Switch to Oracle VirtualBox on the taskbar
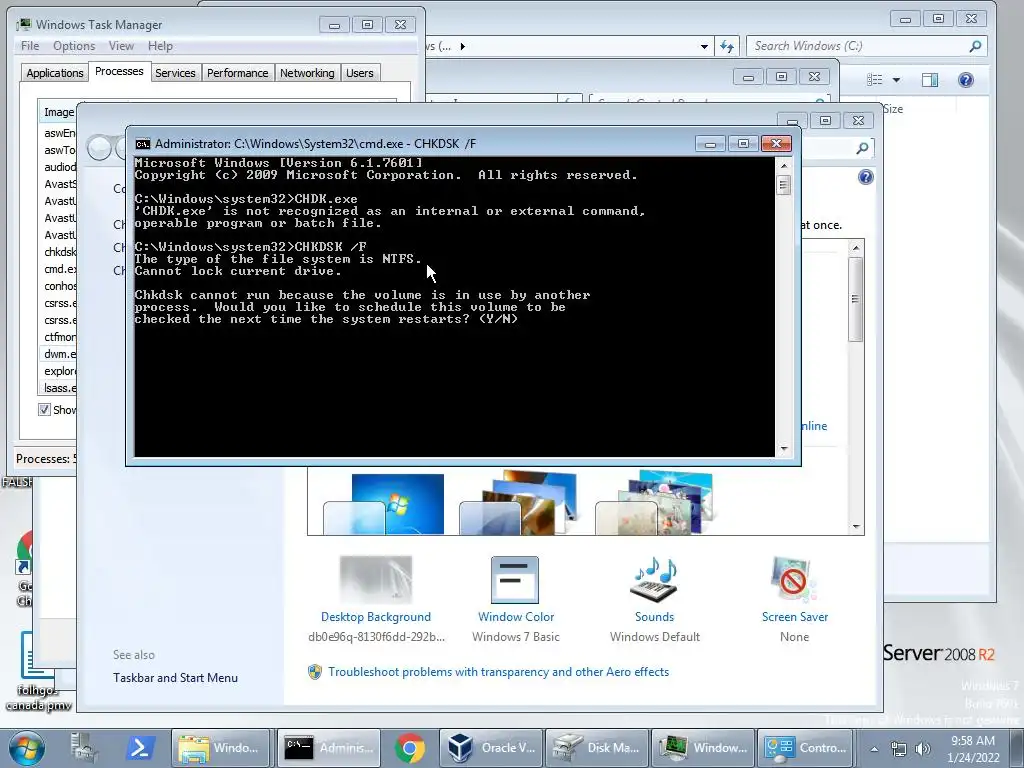Viewport: 1024px width, 768px height. 491,748
